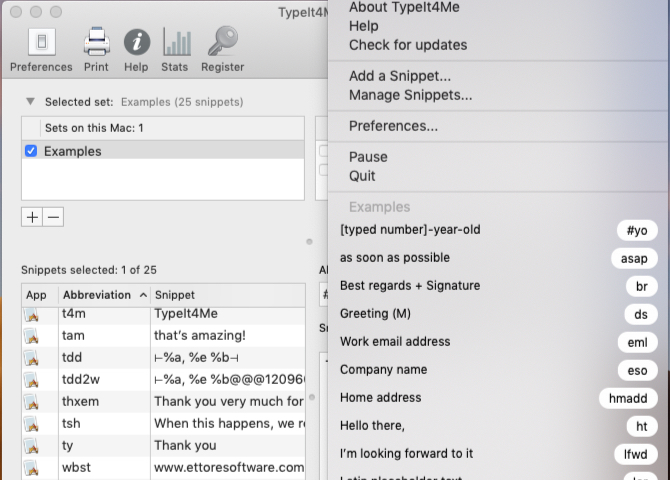Image resolution: width=670 pixels, height=480 pixels.
Task: Pick the Home address snippet
Action: [x=498, y=398]
